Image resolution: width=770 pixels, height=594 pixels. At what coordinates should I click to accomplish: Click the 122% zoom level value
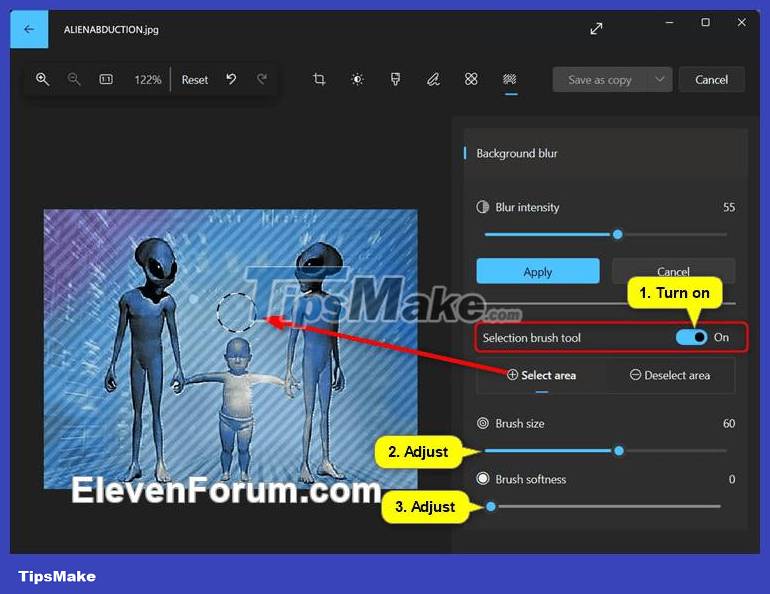148,80
